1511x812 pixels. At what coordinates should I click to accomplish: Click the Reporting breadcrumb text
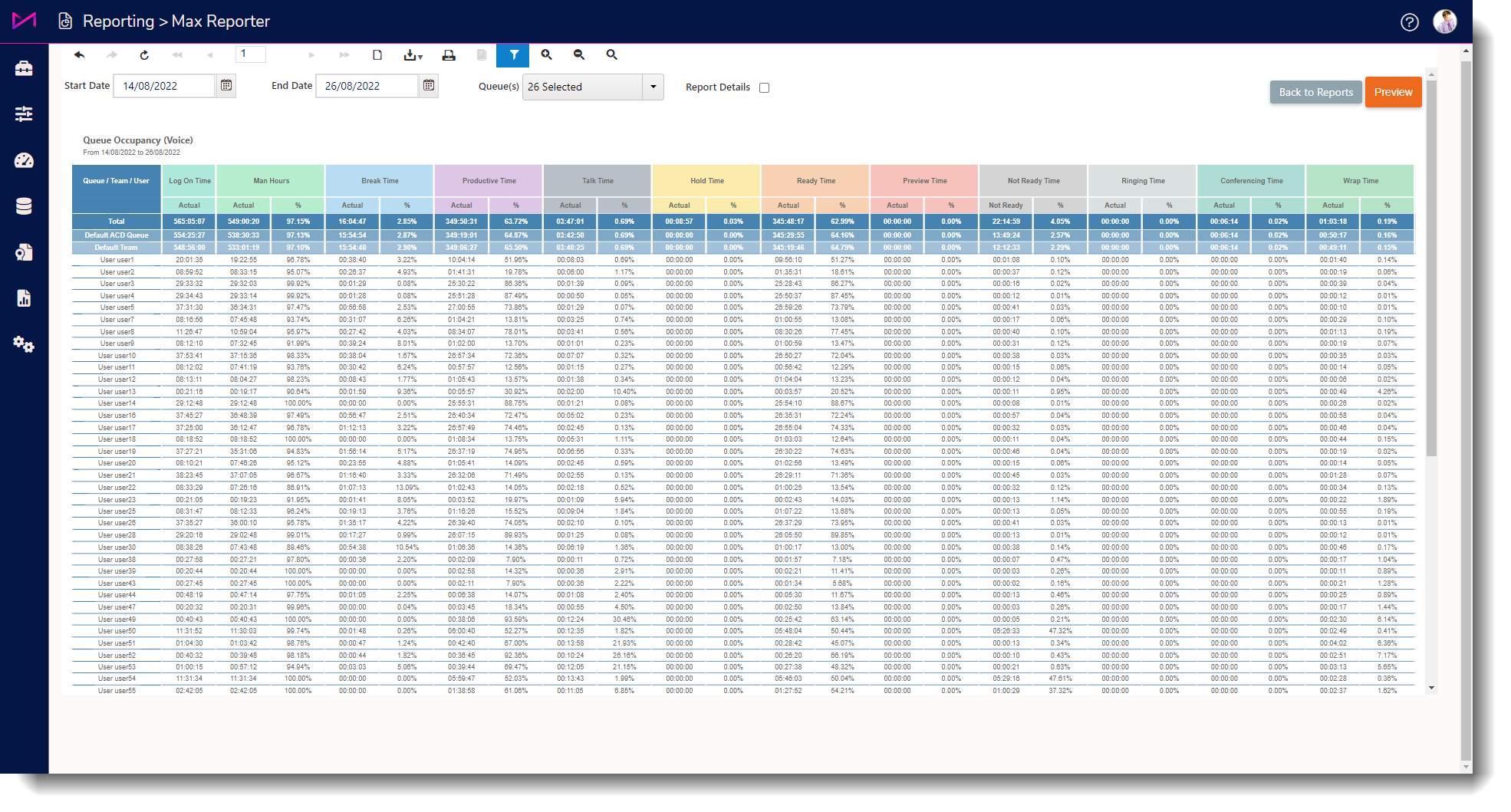click(118, 21)
